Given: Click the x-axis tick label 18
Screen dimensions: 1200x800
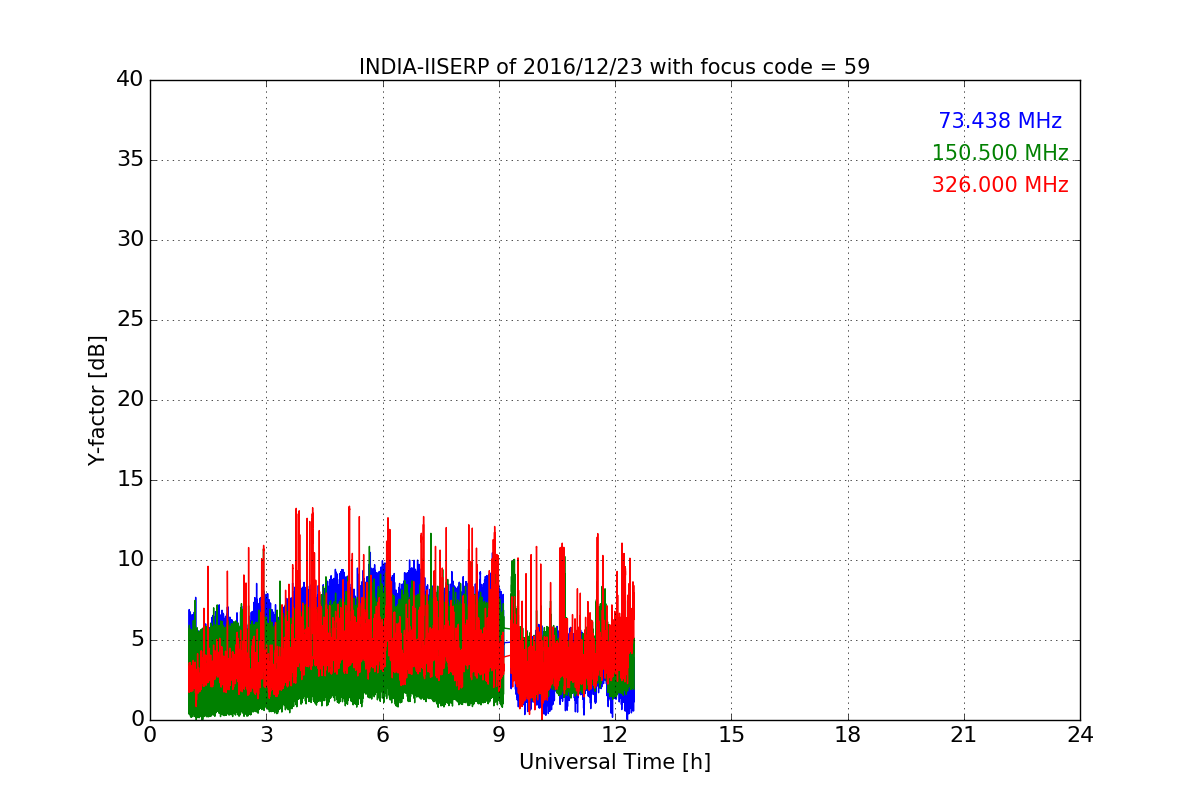Looking at the screenshot, I should (x=847, y=734).
